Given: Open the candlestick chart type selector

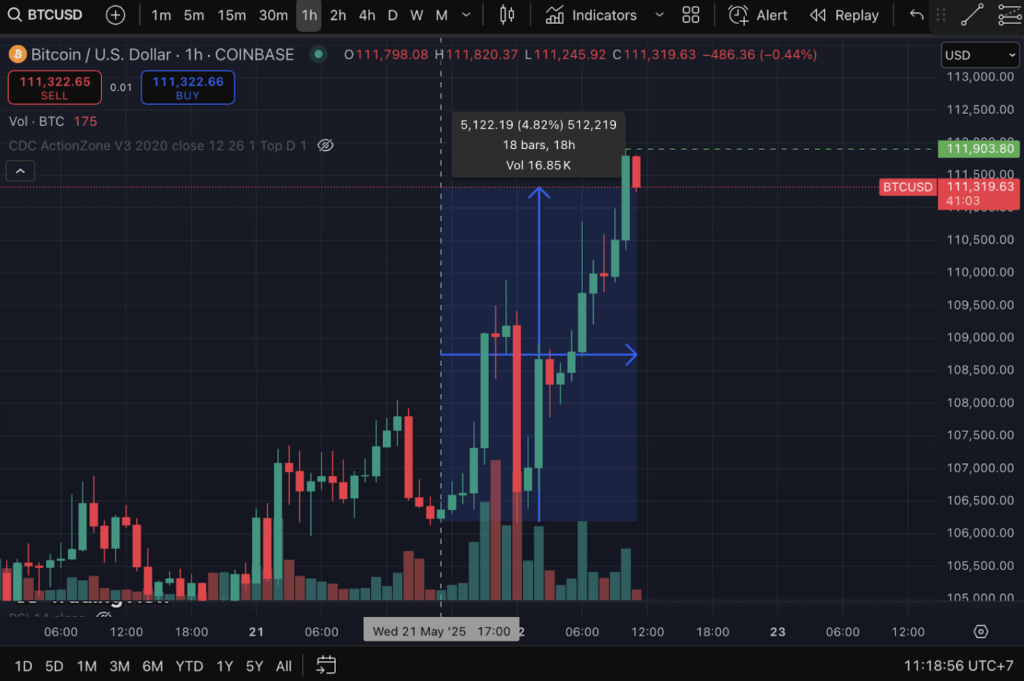Looking at the screenshot, I should (506, 15).
